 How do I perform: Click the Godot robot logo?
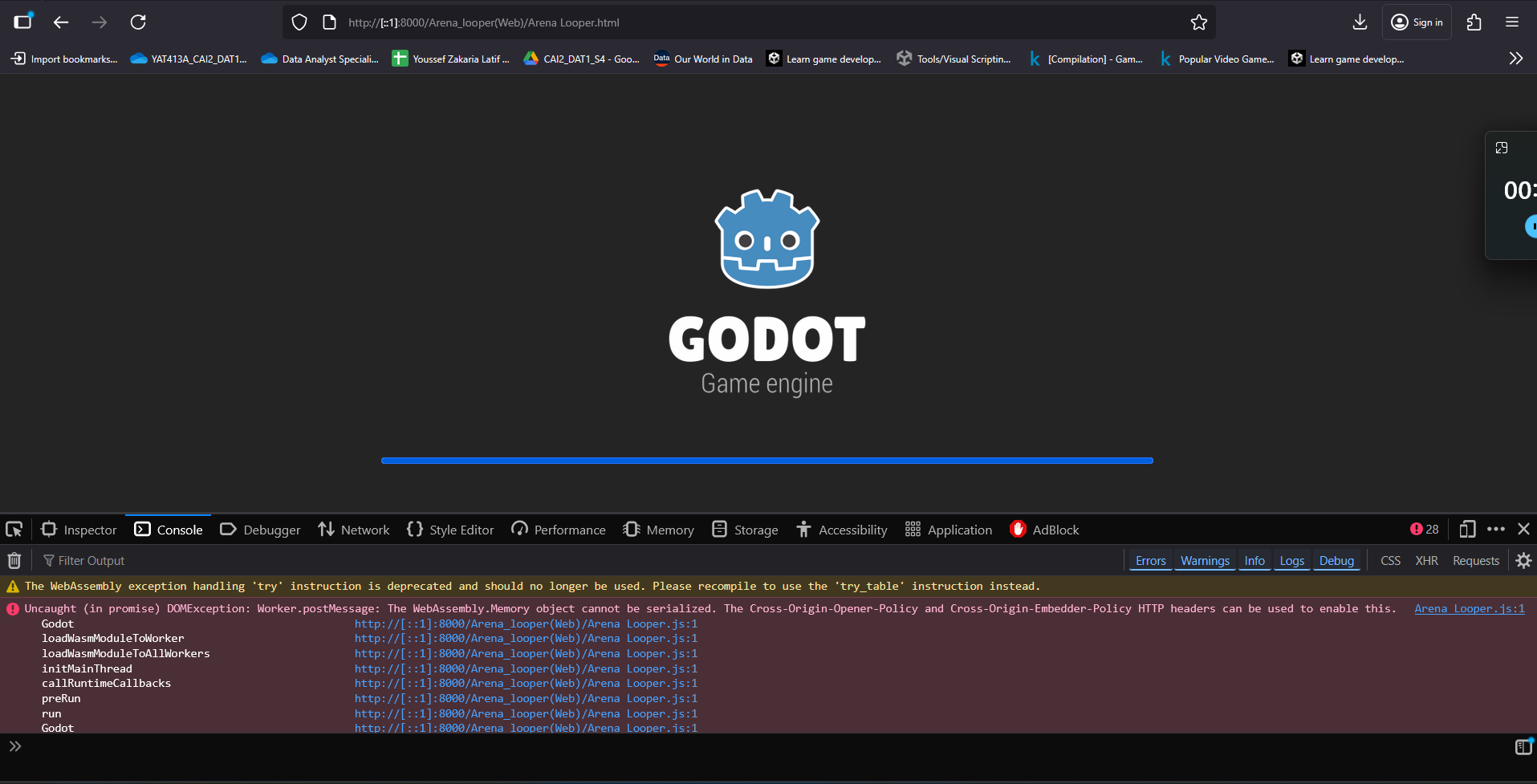(767, 239)
